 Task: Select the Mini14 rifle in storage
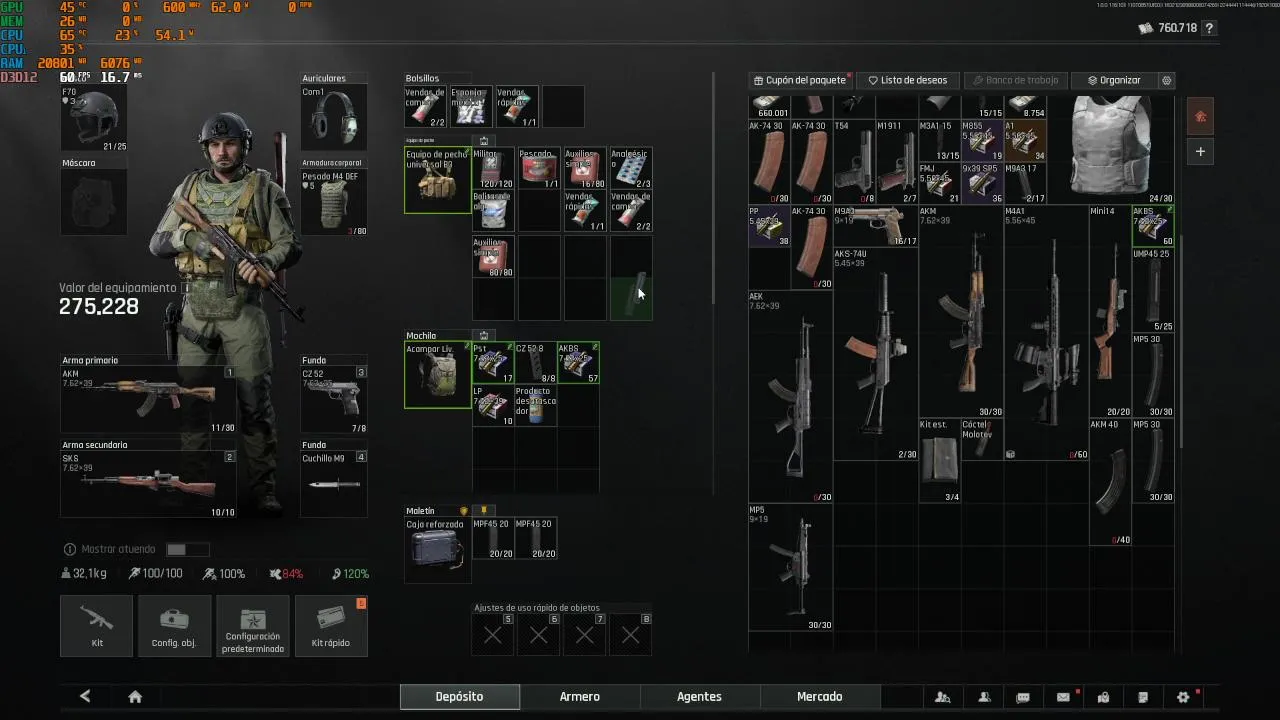pyautogui.click(x=1110, y=312)
